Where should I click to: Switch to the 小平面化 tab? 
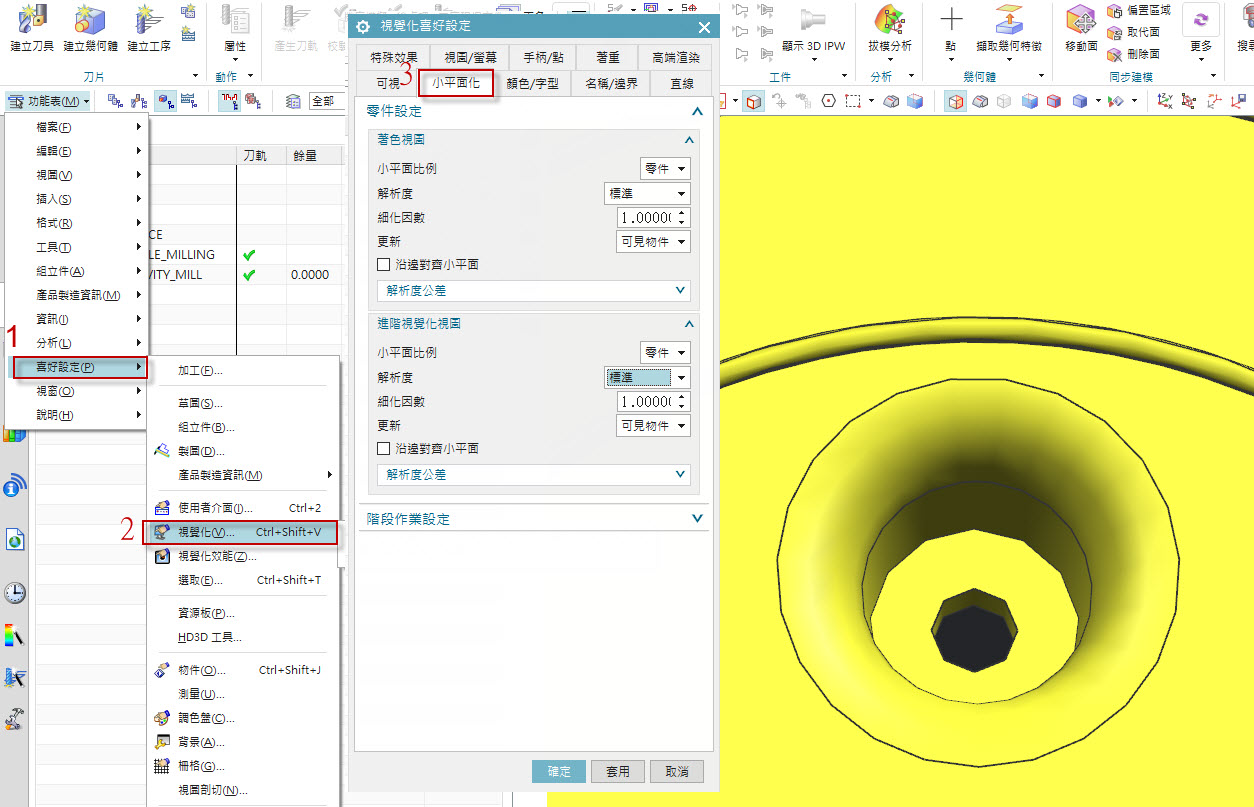coord(456,83)
